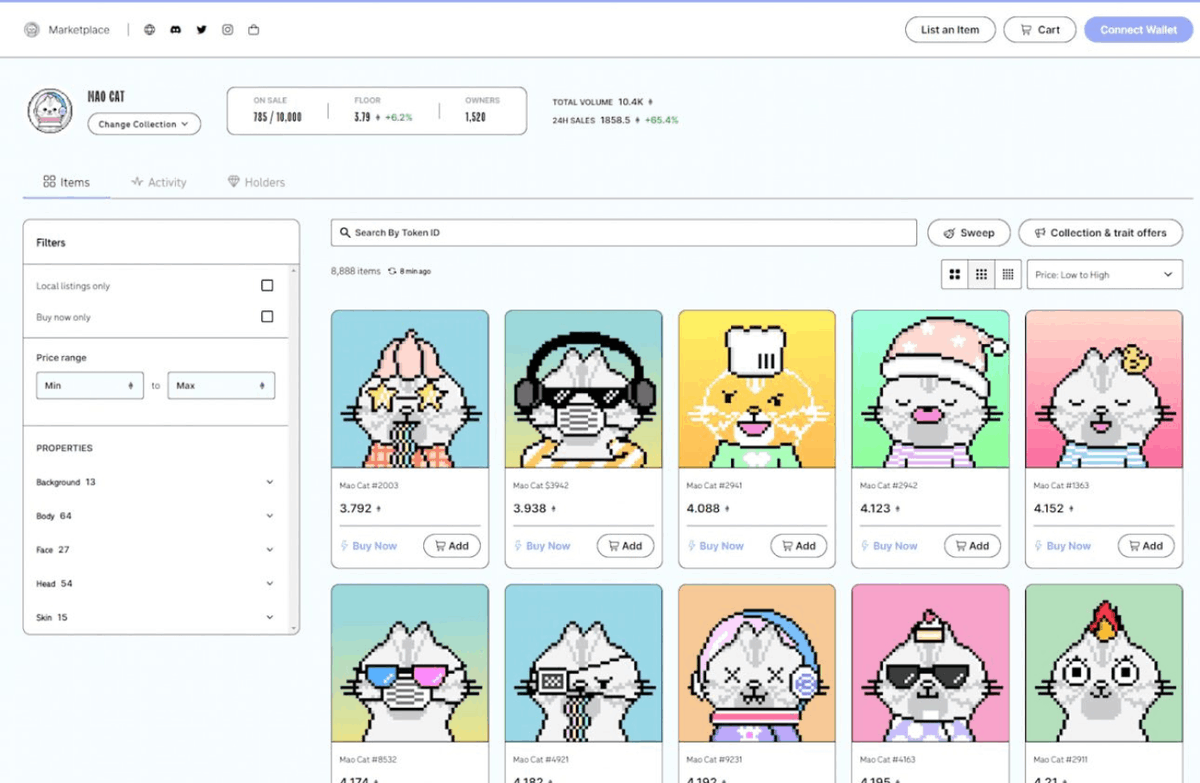
Task: Open the Discord icon link
Action: click(176, 30)
